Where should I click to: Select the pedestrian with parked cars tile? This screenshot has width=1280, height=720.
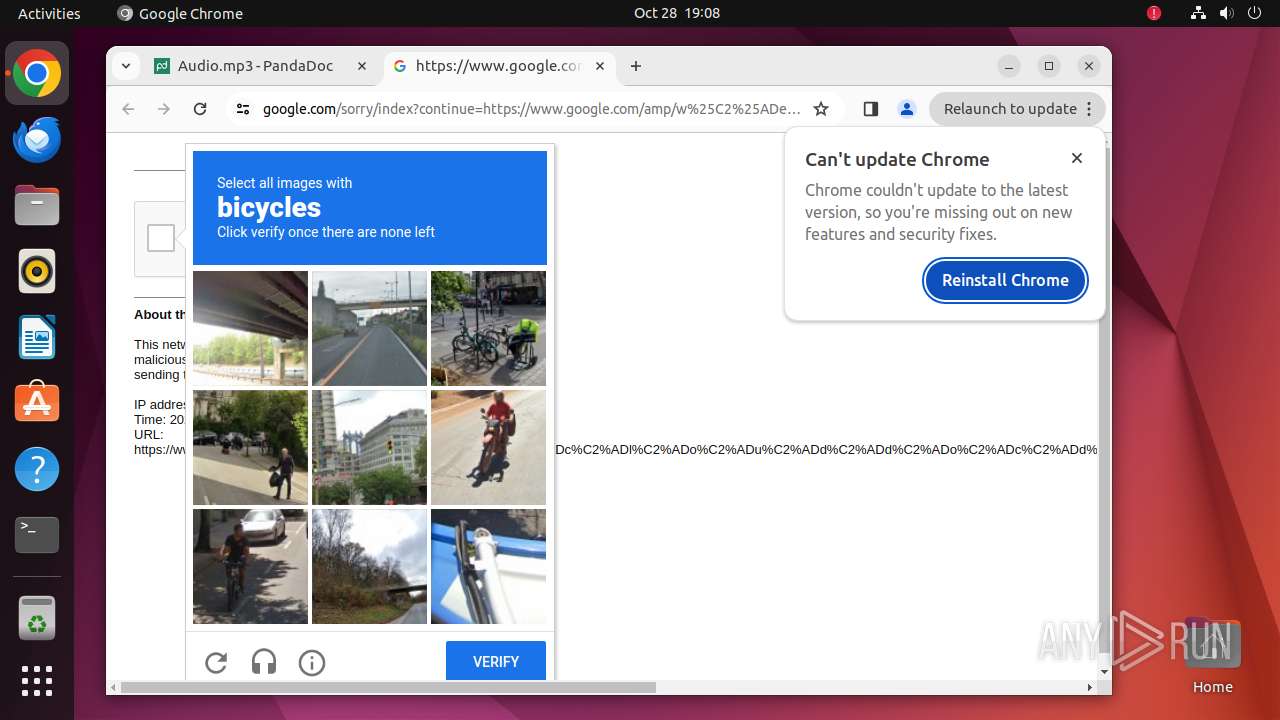point(250,447)
